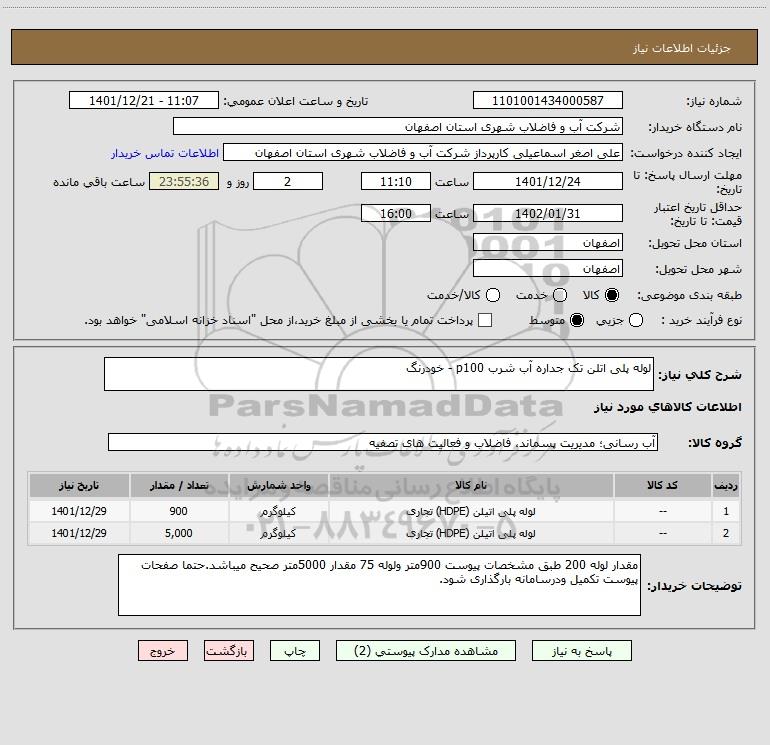Click the جزئیات اطلاعات نیاز header title
The height and width of the screenshot is (745, 770).
(x=681, y=48)
